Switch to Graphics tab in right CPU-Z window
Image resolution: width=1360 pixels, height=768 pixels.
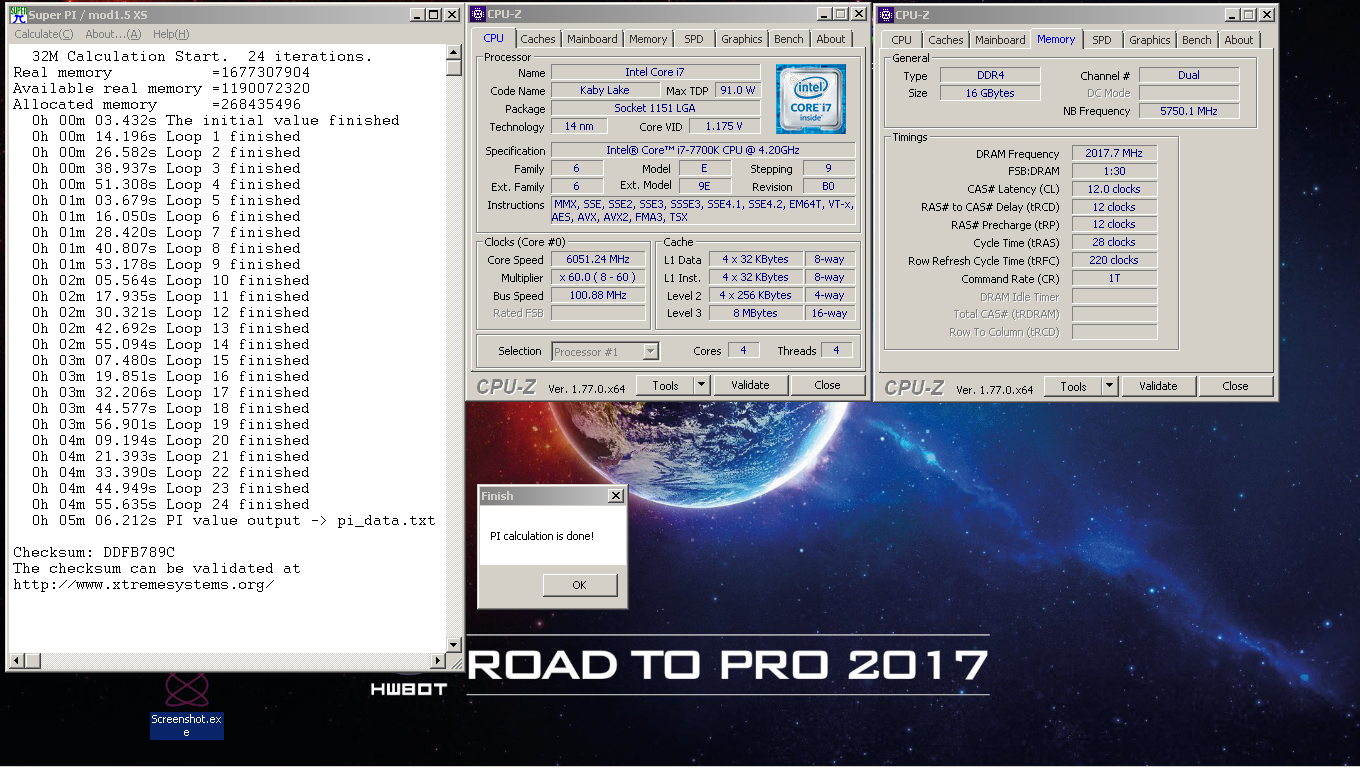1150,40
